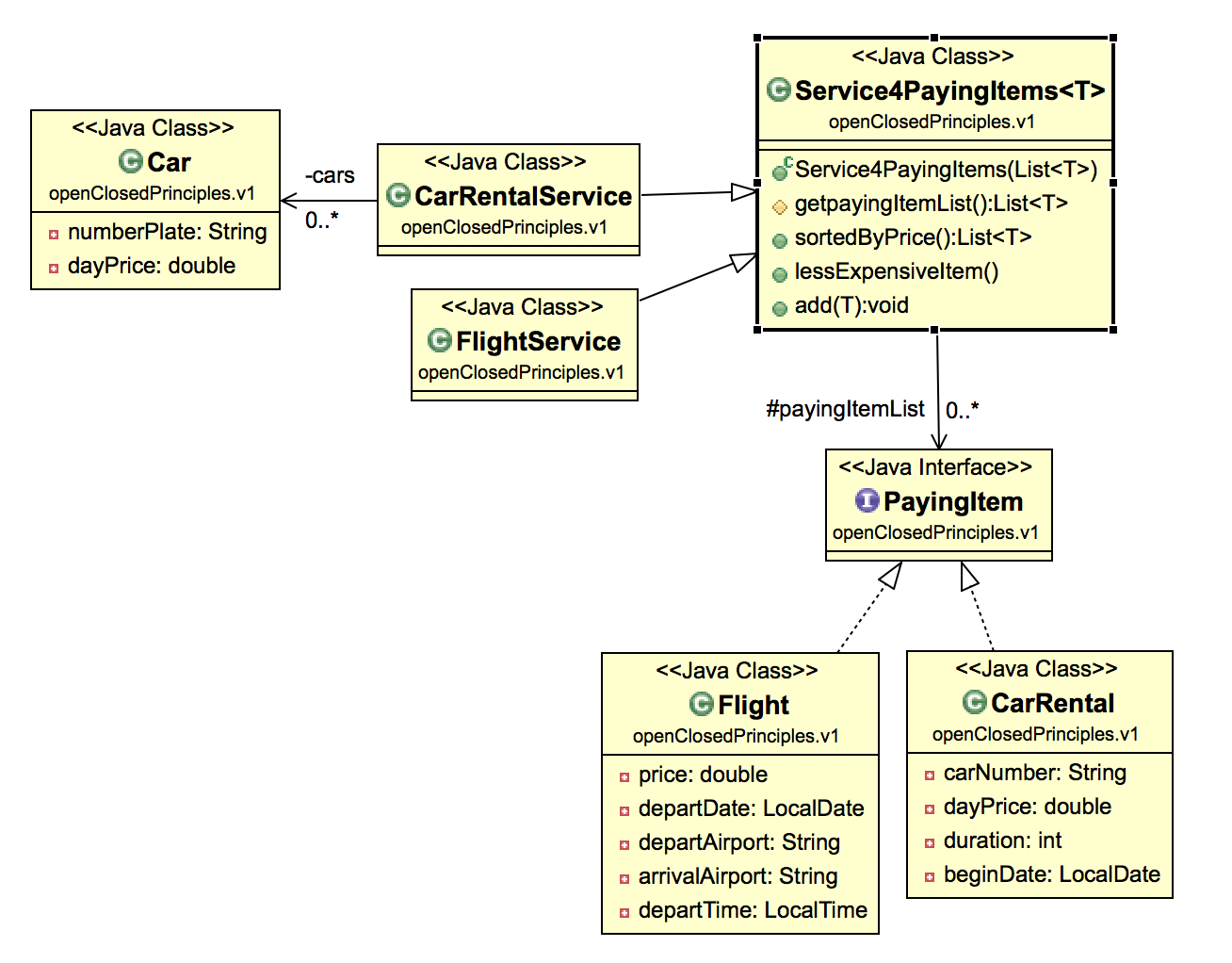This screenshot has width=1232, height=963.
Task: Select the beginDate: LocalDate attribute in CarRental
Action: pyautogui.click(x=1050, y=874)
